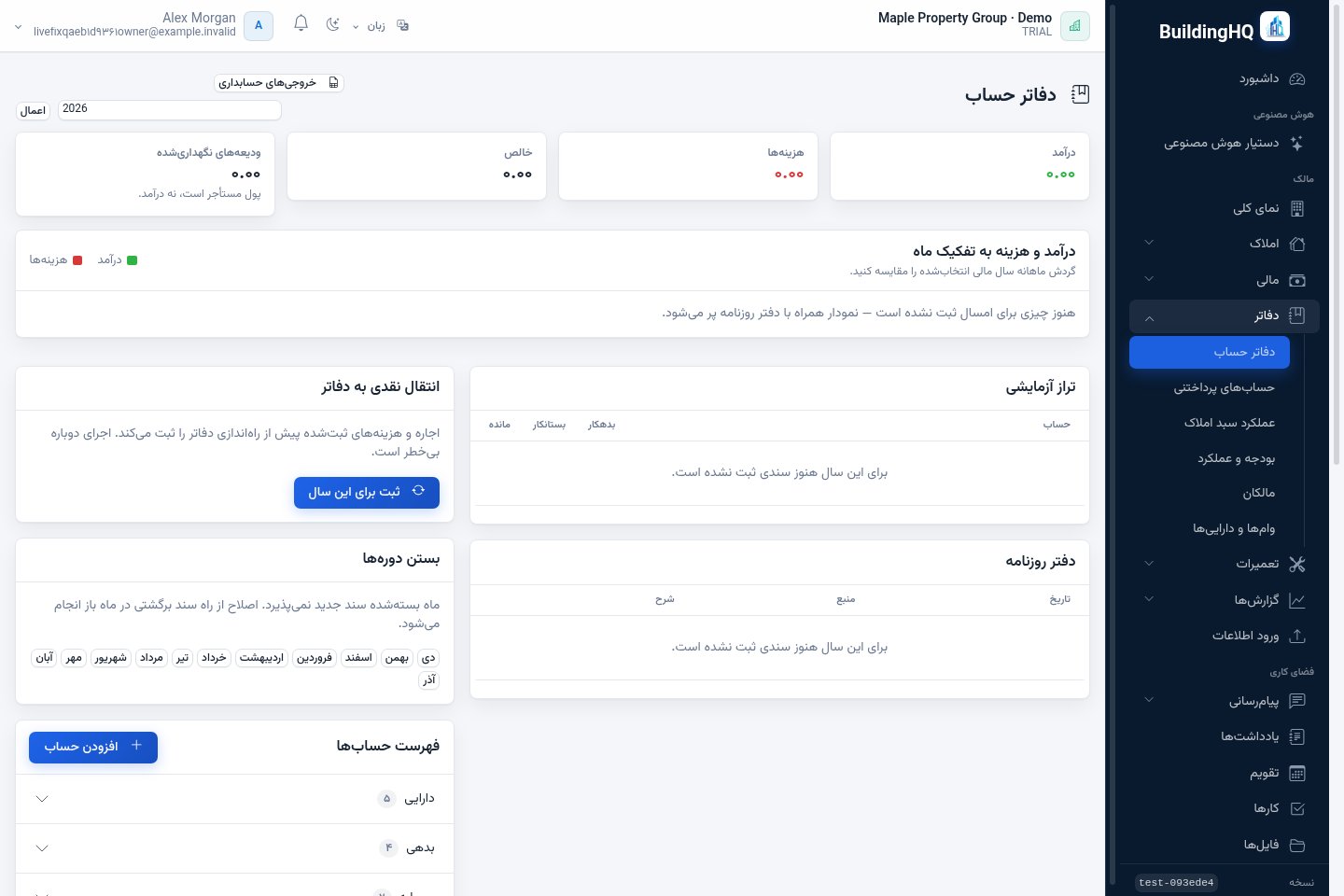1344x896 pixels.
Task: Toggle the دی month period chip
Action: tap(428, 658)
